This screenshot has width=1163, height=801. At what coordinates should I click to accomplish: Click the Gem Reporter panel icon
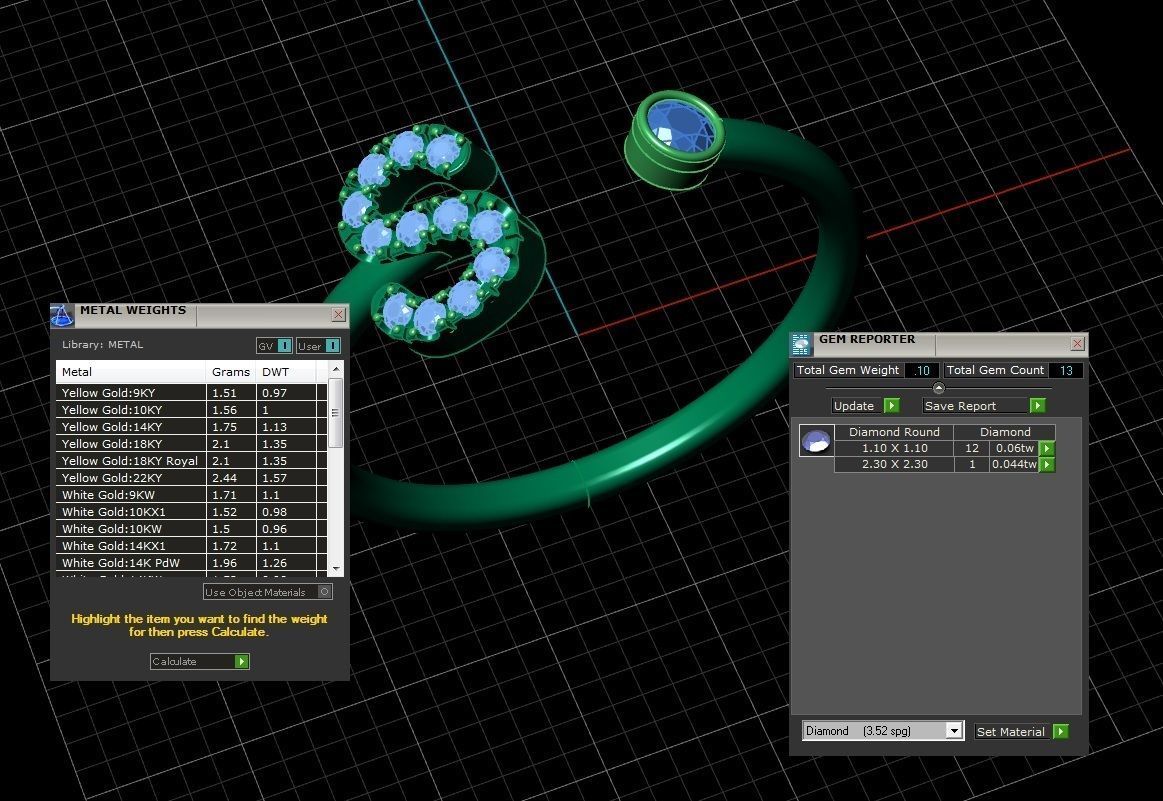pyautogui.click(x=801, y=344)
